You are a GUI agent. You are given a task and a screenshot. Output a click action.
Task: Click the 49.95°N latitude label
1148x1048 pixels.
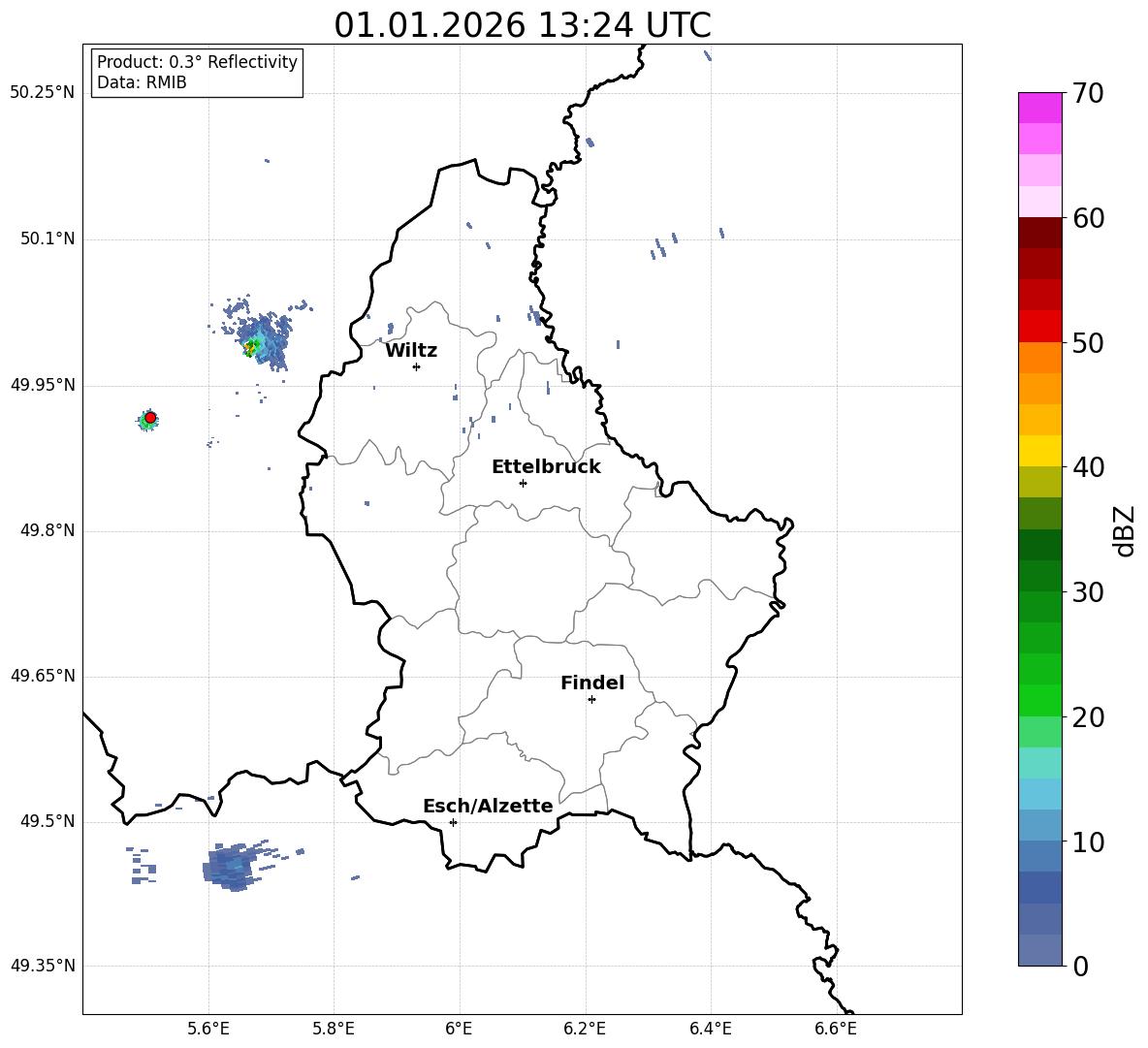[x=43, y=385]
